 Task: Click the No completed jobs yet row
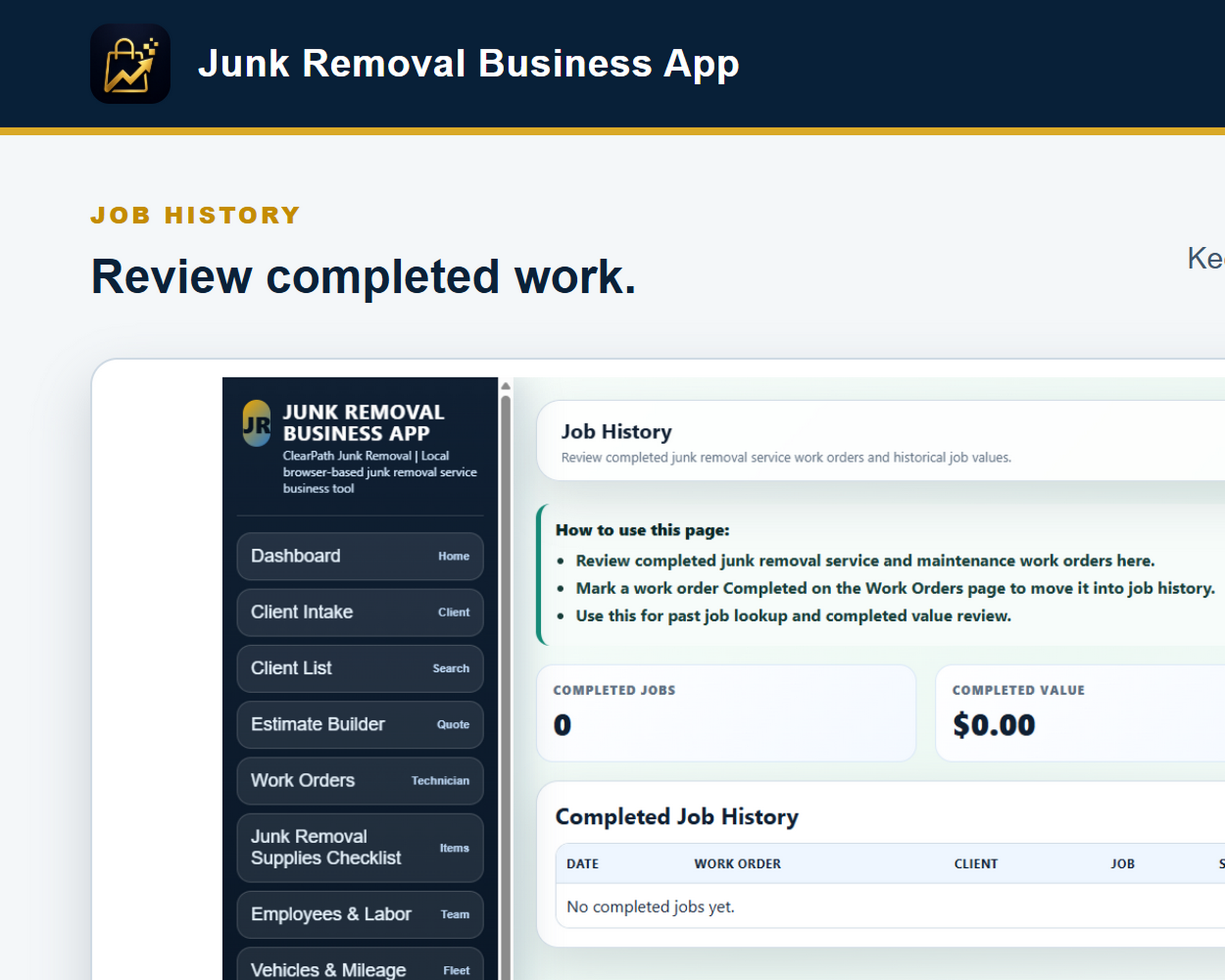pyautogui.click(x=891, y=906)
